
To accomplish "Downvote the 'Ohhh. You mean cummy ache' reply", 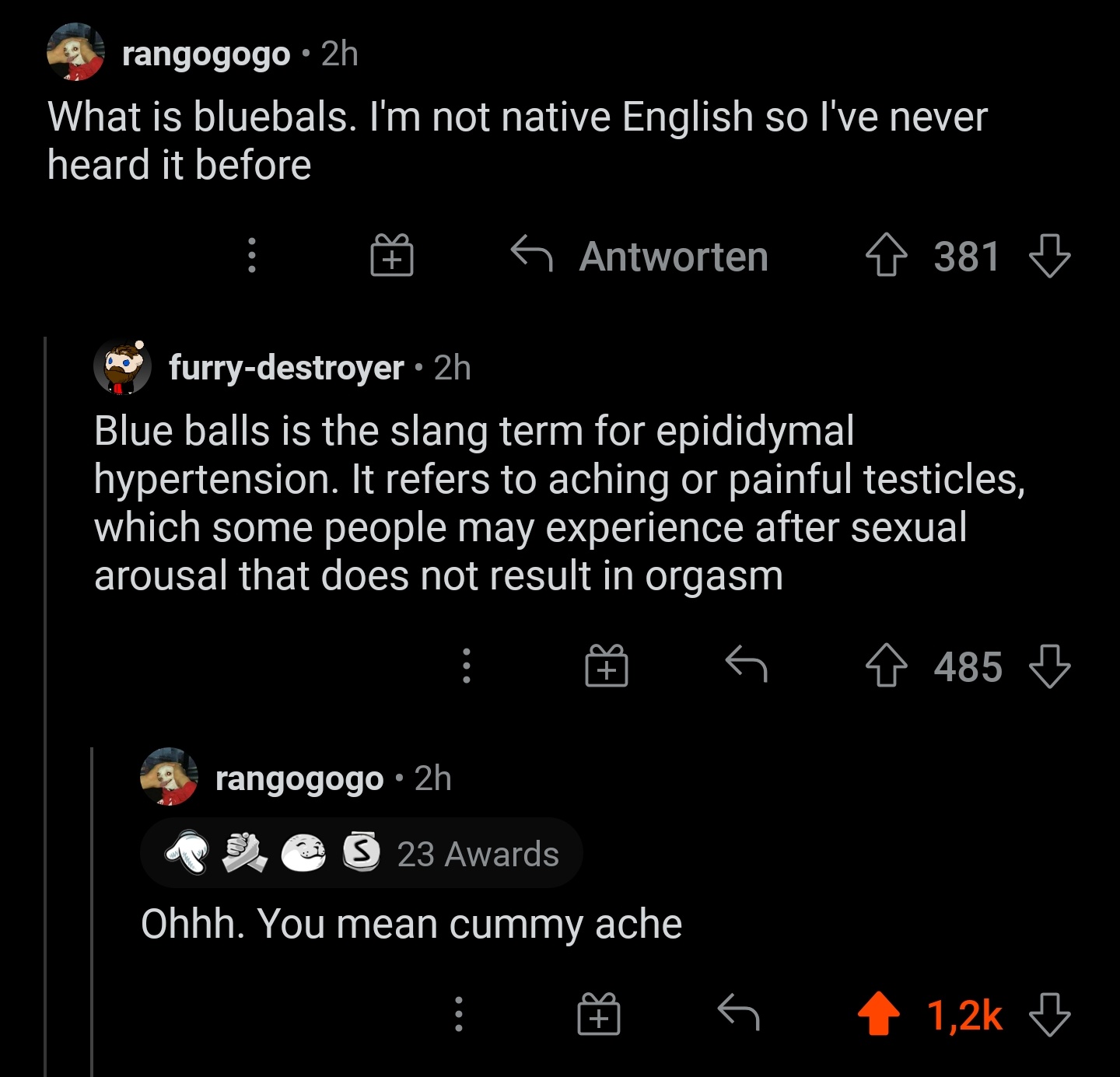I will pyautogui.click(x=1049, y=1014).
